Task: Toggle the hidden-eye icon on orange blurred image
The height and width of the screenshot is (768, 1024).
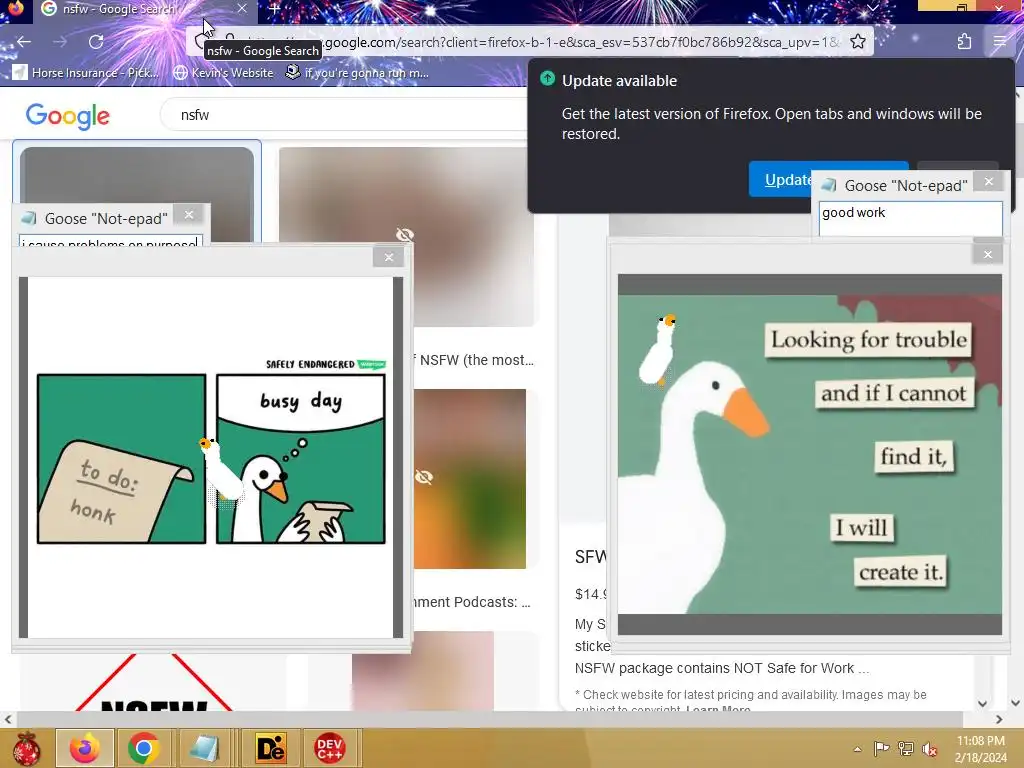Action: click(x=424, y=477)
